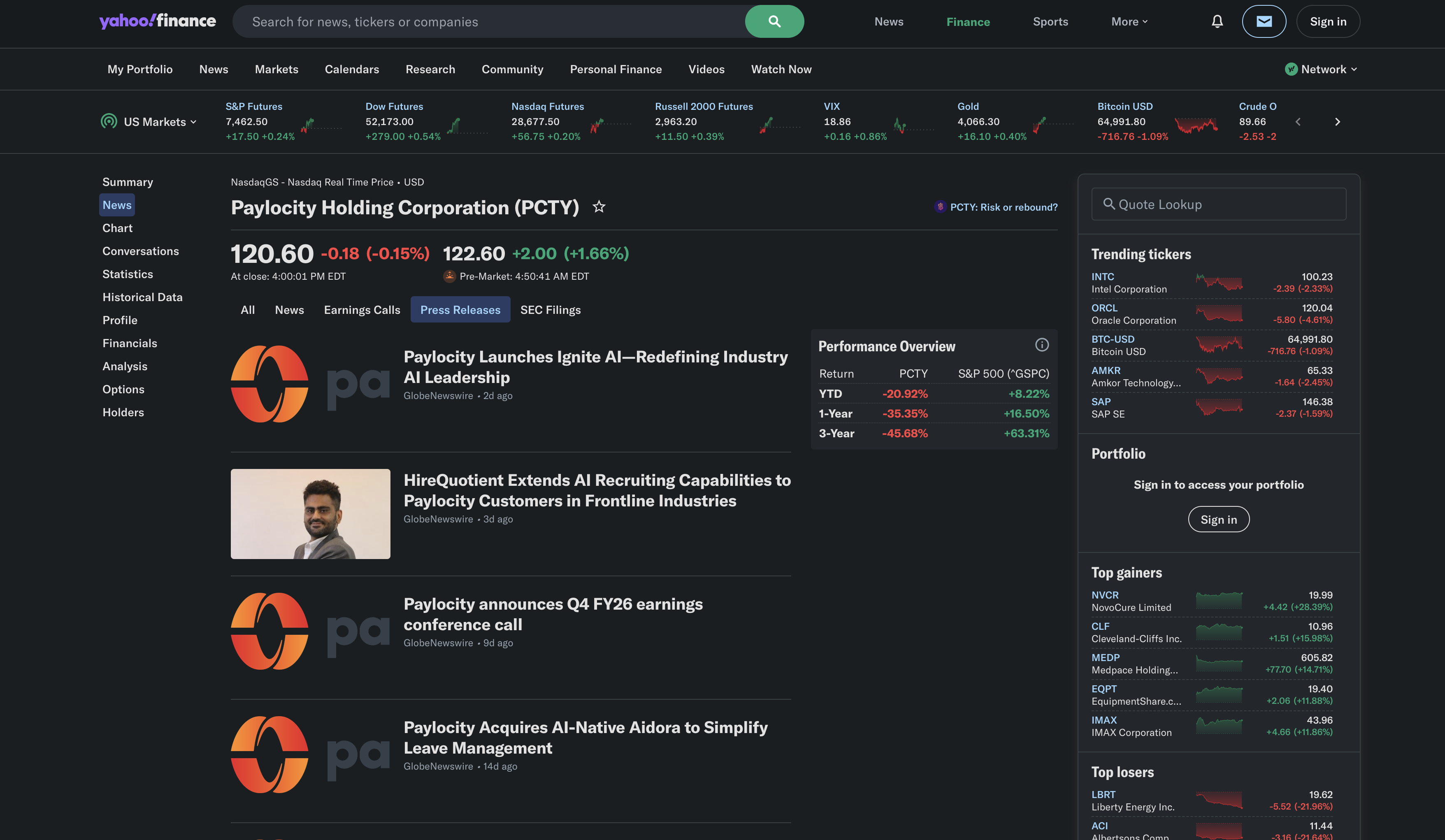1445x840 pixels.
Task: Open Historical Data in the sidebar
Action: pos(143,297)
